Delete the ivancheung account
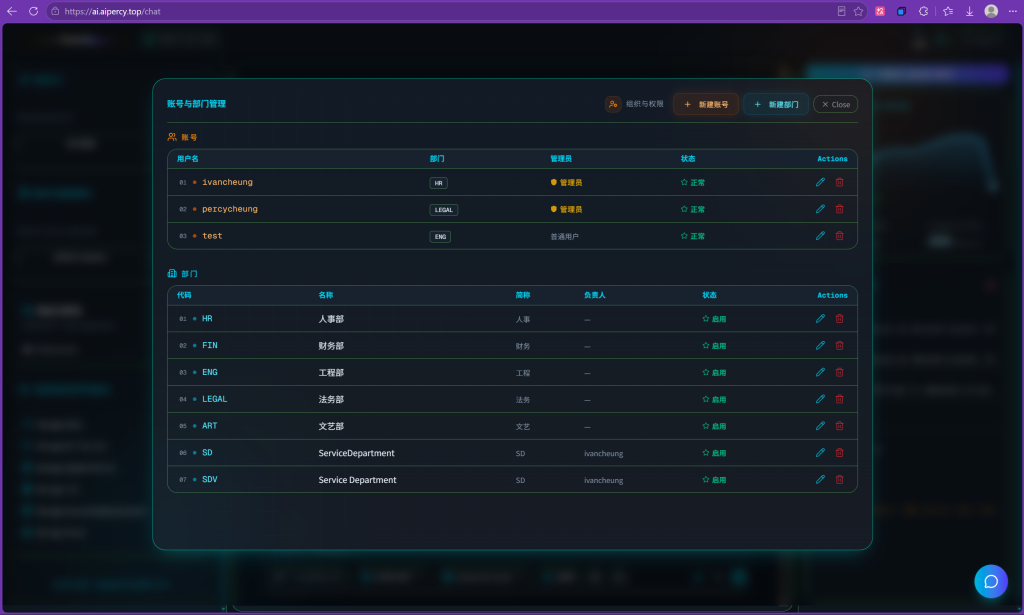 tap(840, 182)
